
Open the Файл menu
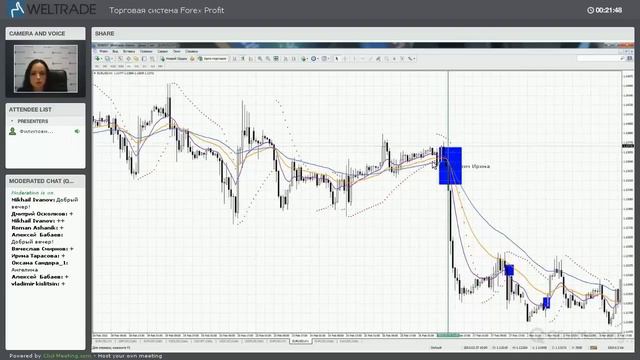[103, 51]
